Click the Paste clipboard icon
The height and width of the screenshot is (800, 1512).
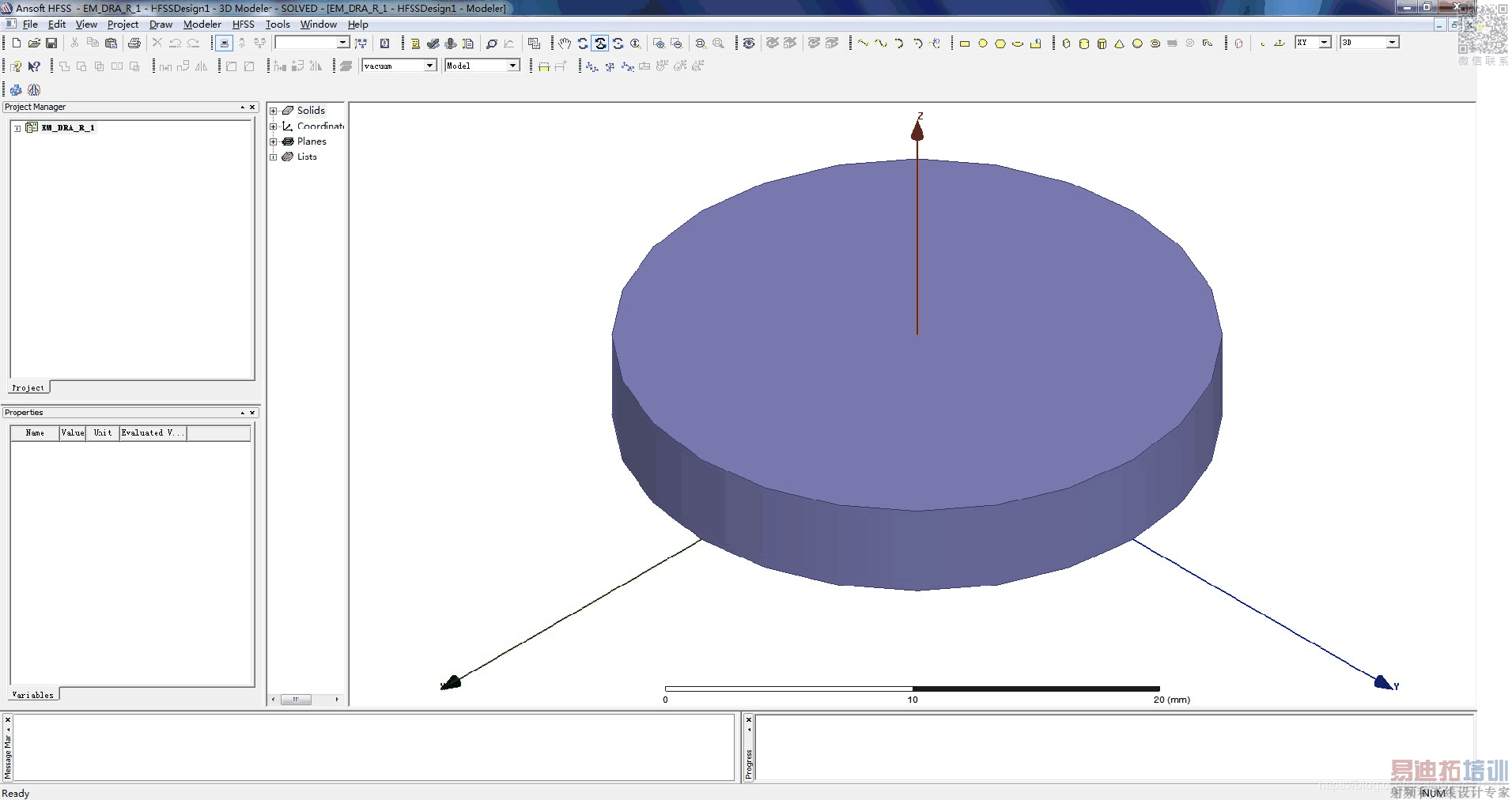coord(111,43)
